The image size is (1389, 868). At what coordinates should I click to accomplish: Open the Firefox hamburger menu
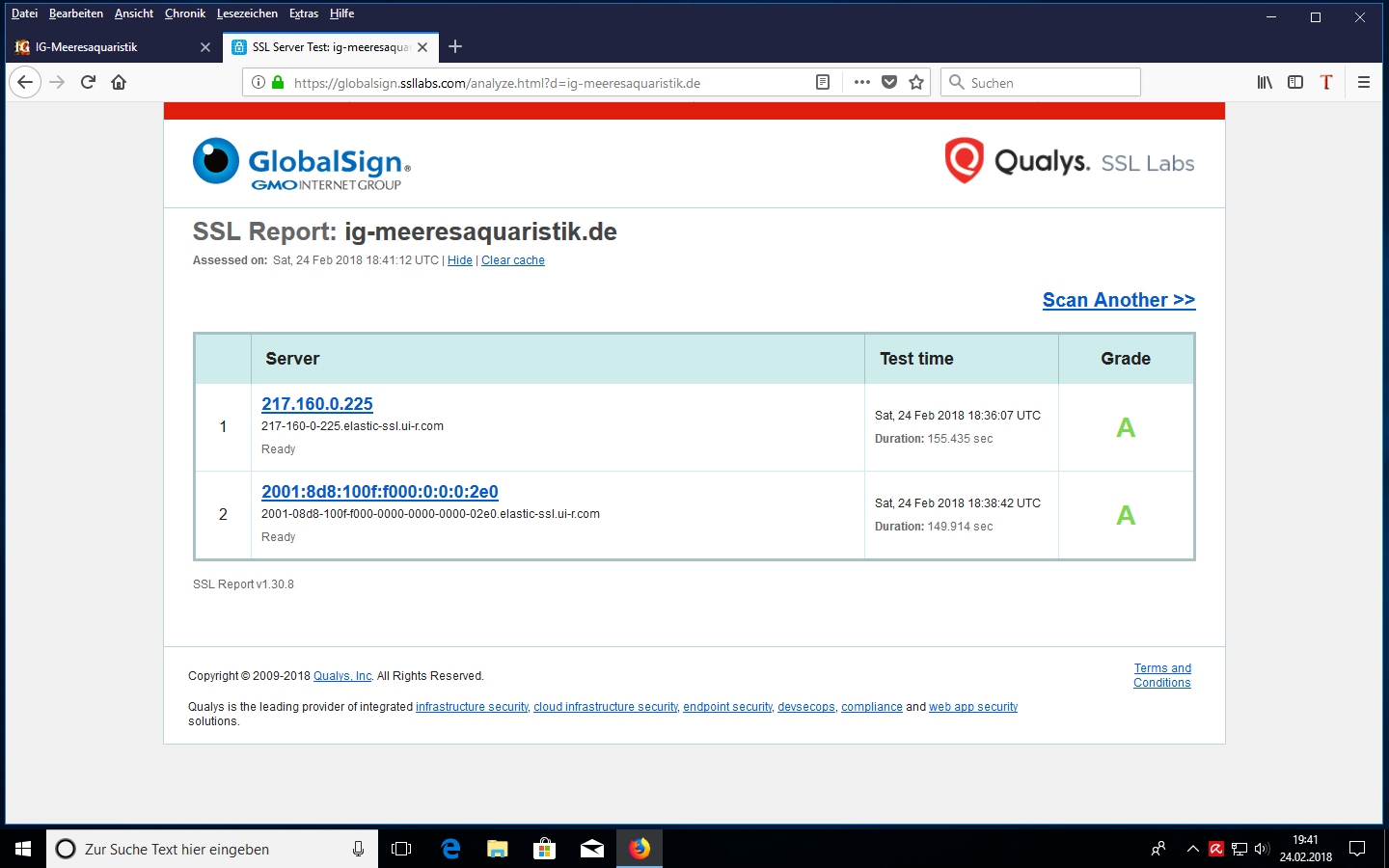click(x=1363, y=82)
